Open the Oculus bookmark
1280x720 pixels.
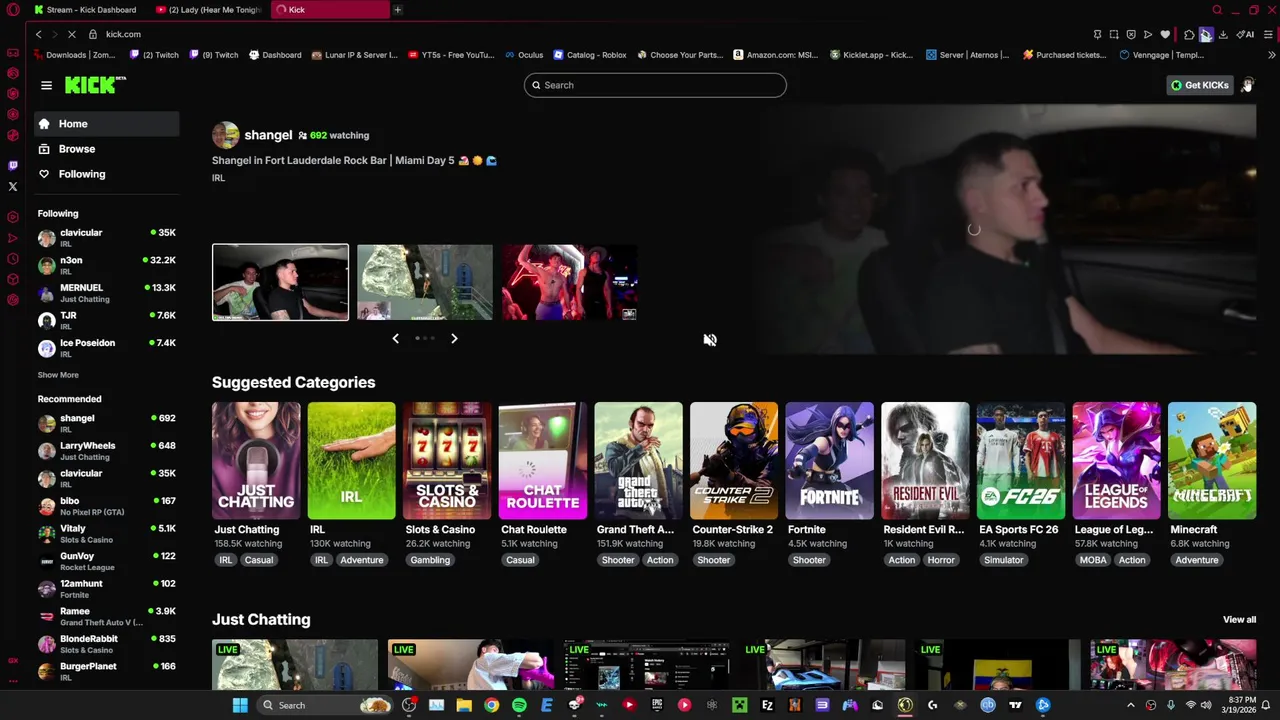tap(524, 55)
